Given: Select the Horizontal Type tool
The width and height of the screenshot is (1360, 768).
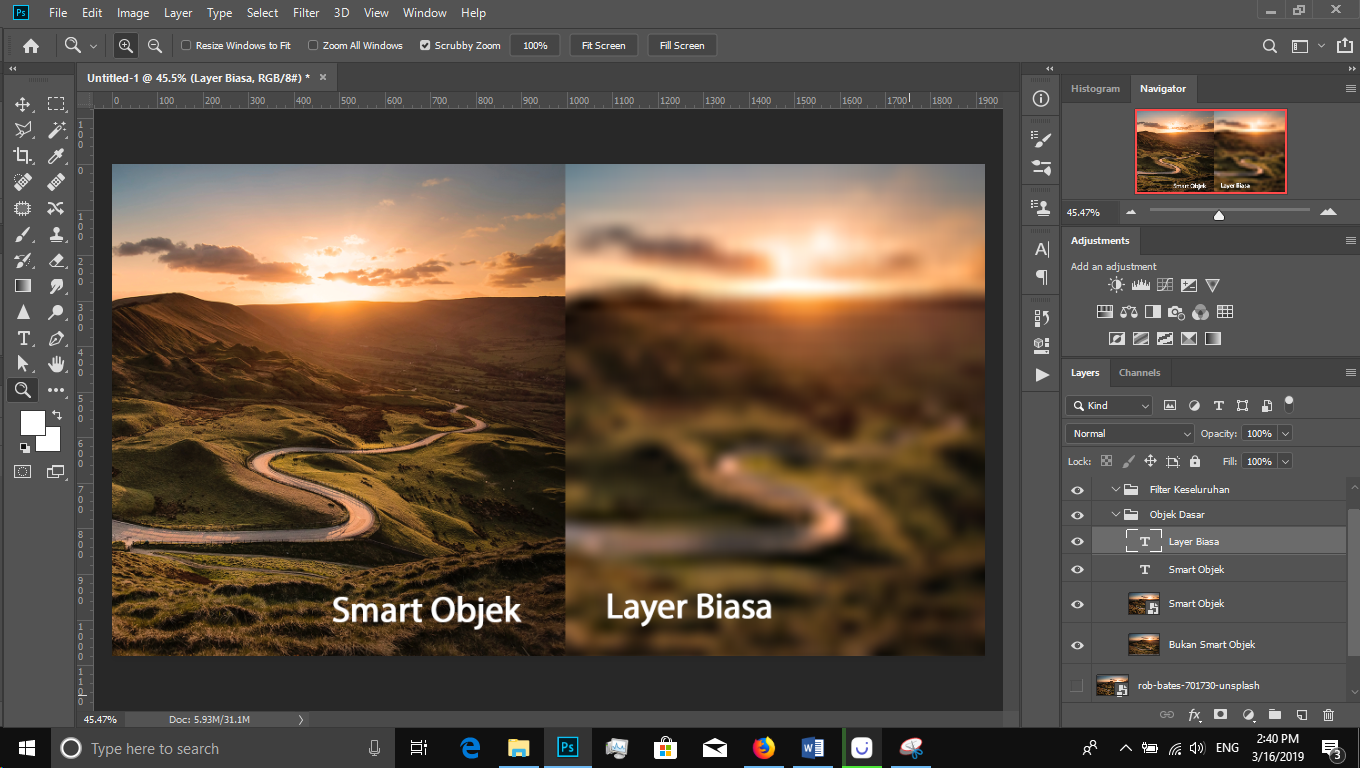Looking at the screenshot, I should (22, 338).
